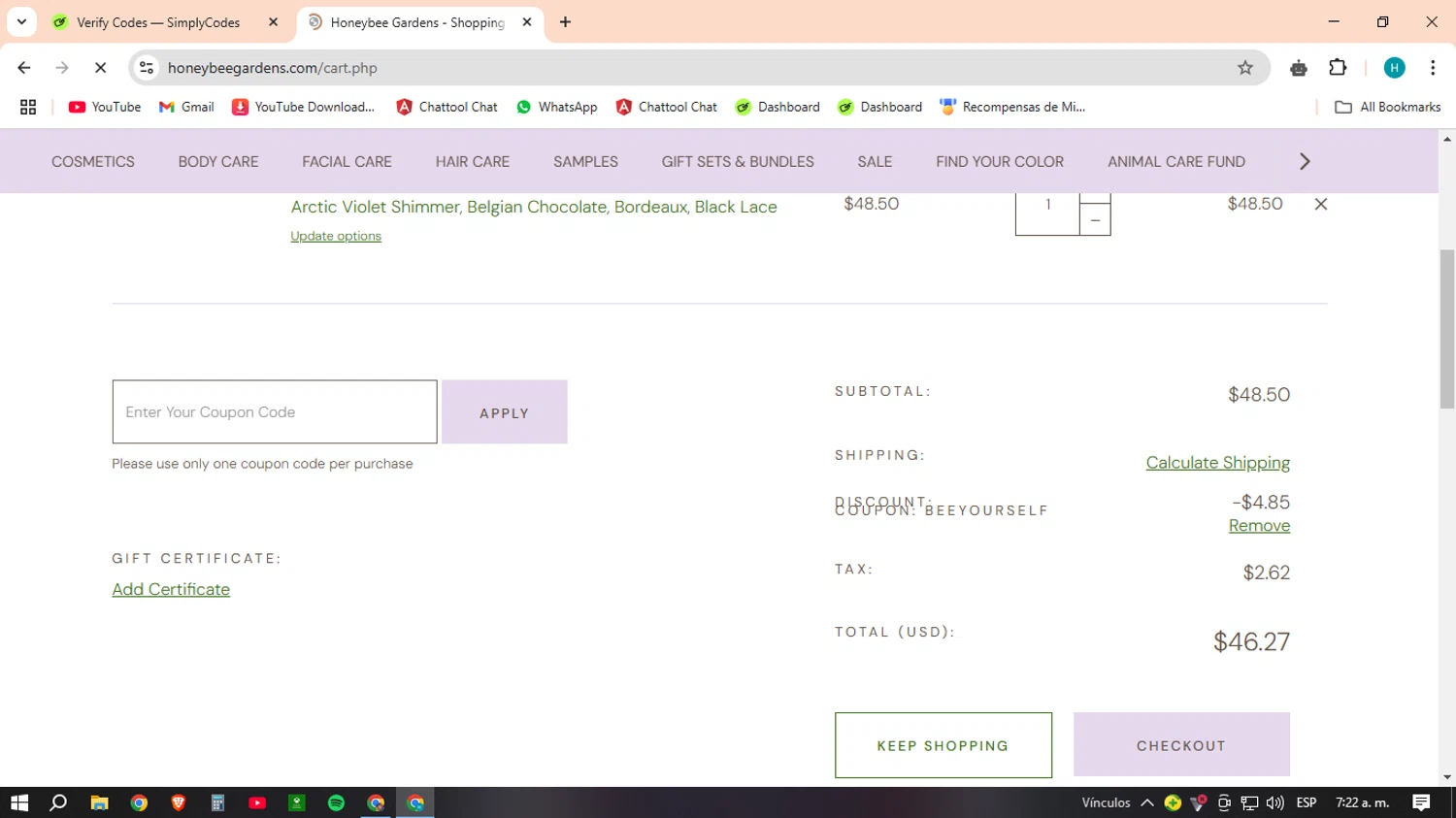The width and height of the screenshot is (1456, 818).
Task: Show hidden system tray icons
Action: [1147, 802]
